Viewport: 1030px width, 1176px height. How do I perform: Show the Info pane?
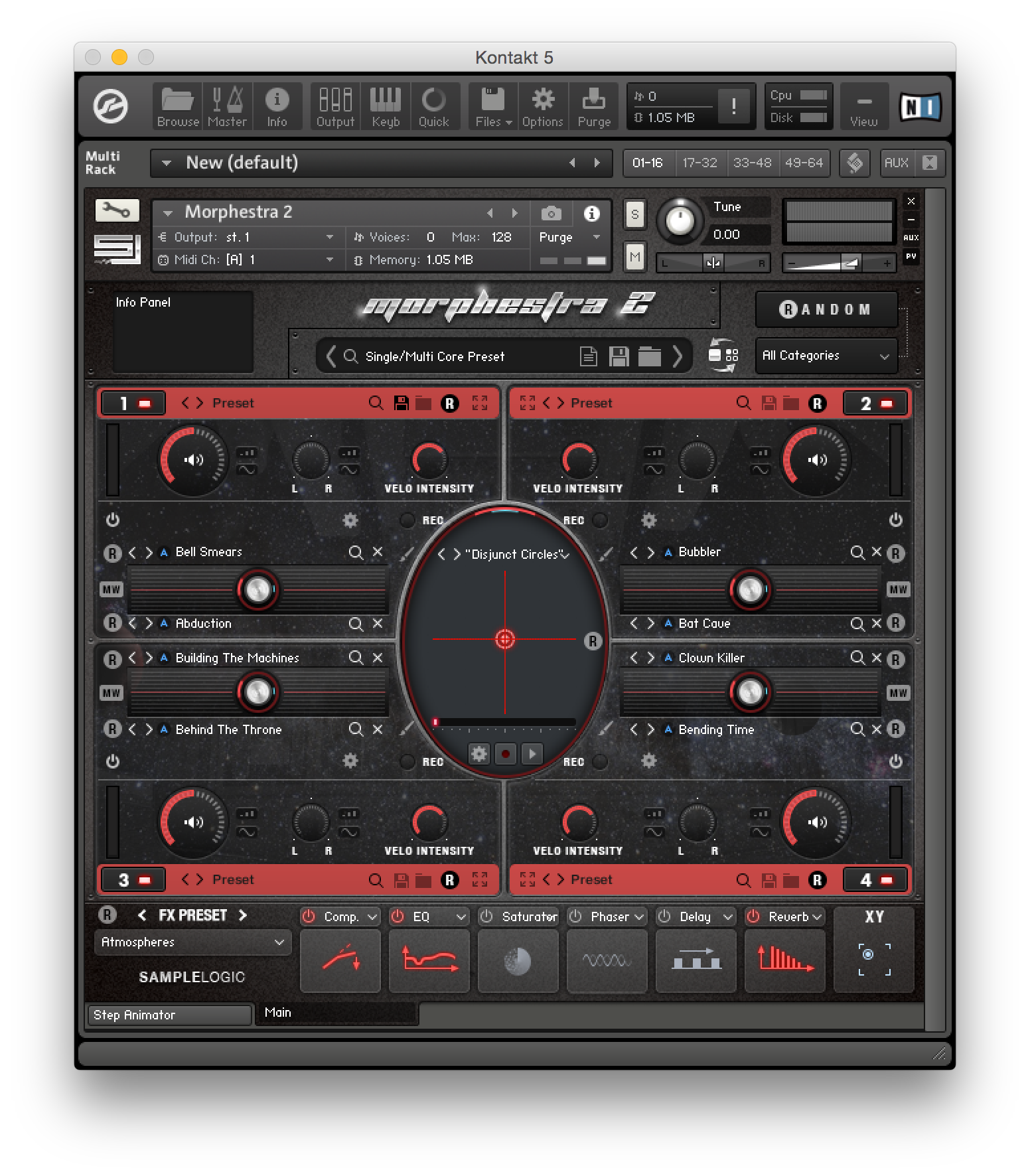(x=277, y=106)
